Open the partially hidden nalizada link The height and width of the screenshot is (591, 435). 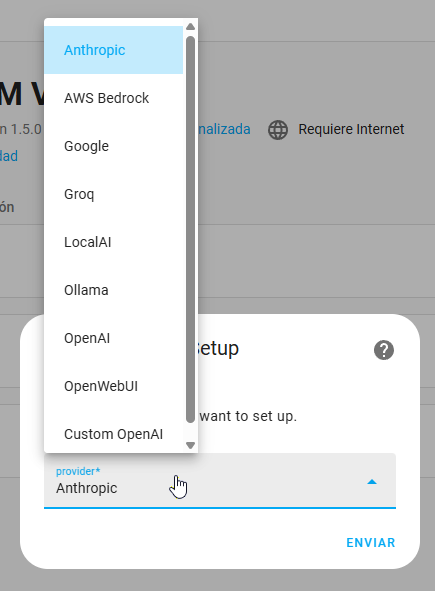[224, 129]
